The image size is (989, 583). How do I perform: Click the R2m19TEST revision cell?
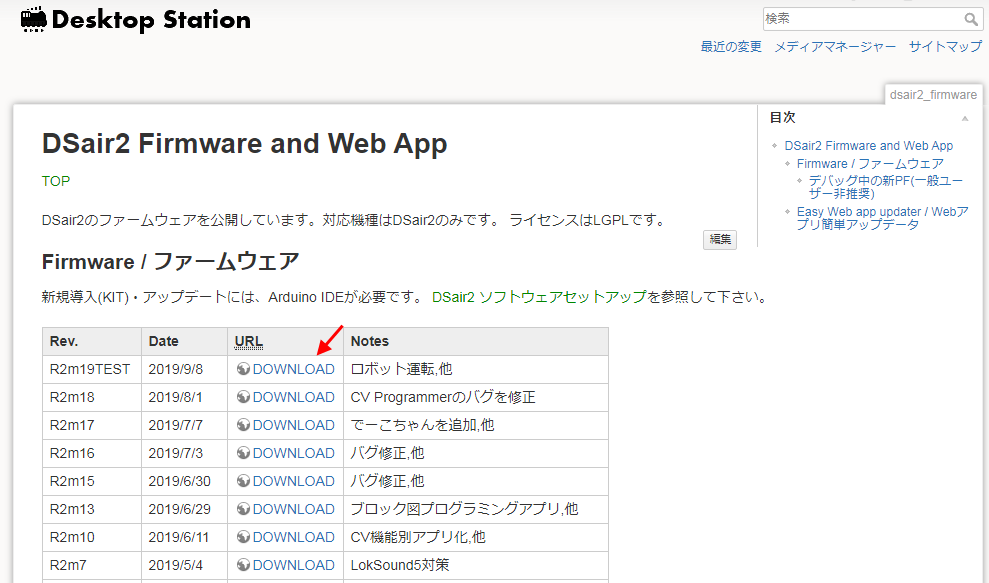(90, 369)
